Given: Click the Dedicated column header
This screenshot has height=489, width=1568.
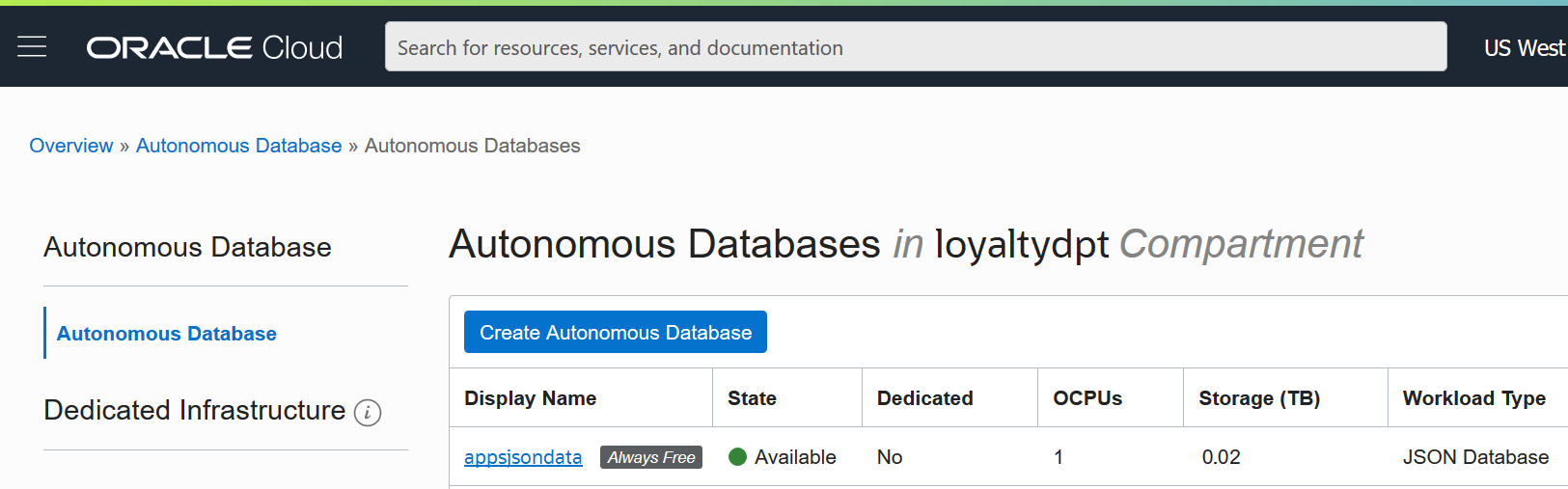Looking at the screenshot, I should tap(924, 398).
